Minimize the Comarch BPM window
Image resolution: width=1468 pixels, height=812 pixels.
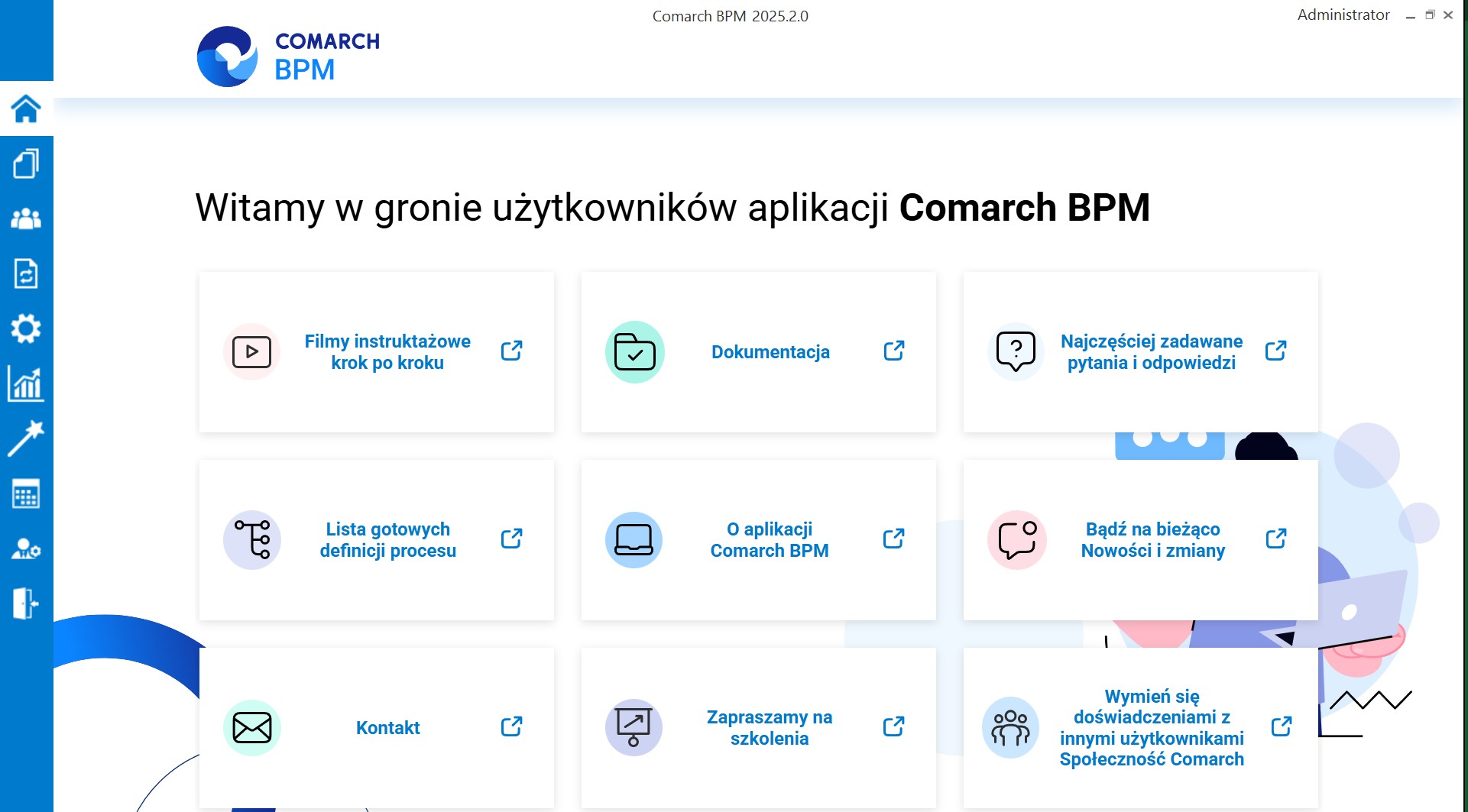[1411, 15]
